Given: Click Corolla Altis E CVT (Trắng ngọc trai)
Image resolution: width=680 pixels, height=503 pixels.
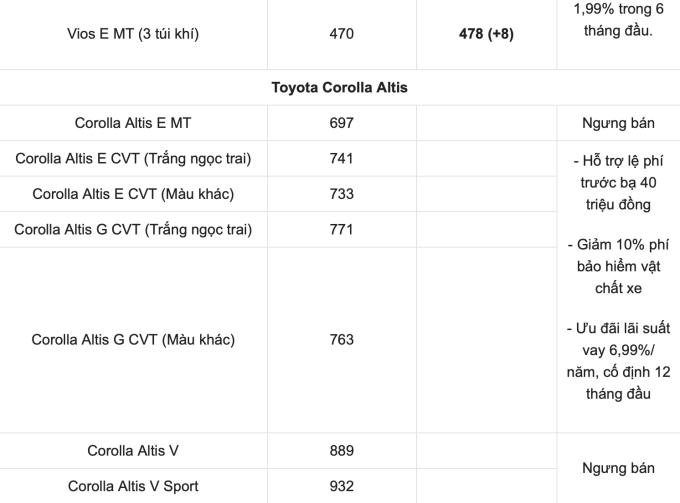Looking at the screenshot, I should point(133,158).
